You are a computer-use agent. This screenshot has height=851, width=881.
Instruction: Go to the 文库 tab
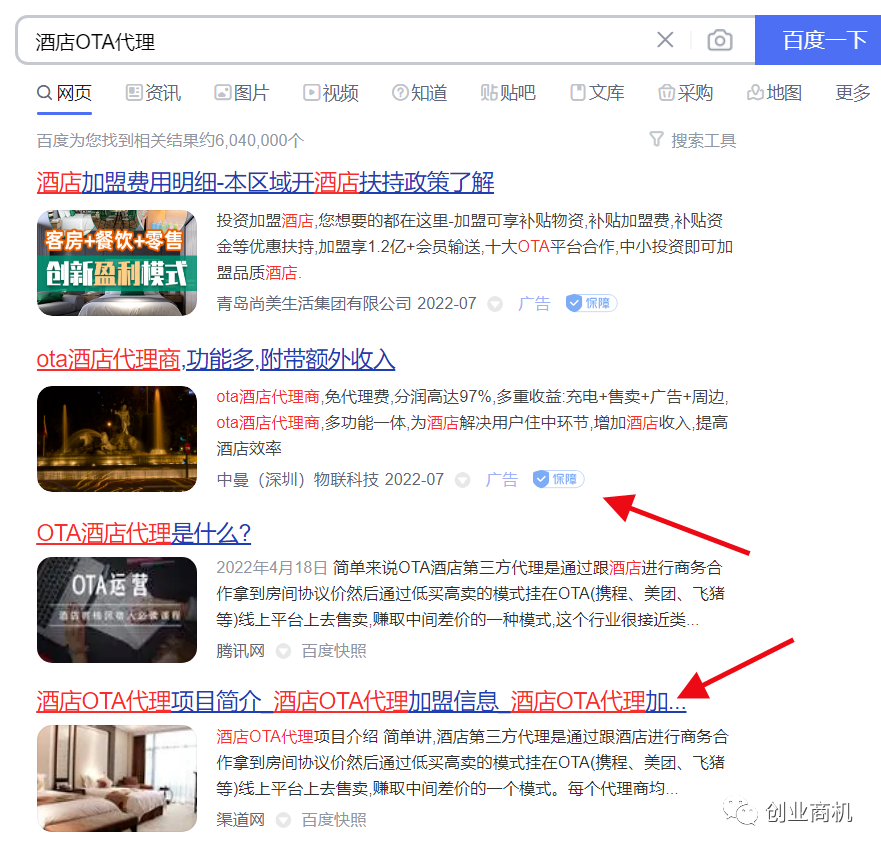point(597,93)
